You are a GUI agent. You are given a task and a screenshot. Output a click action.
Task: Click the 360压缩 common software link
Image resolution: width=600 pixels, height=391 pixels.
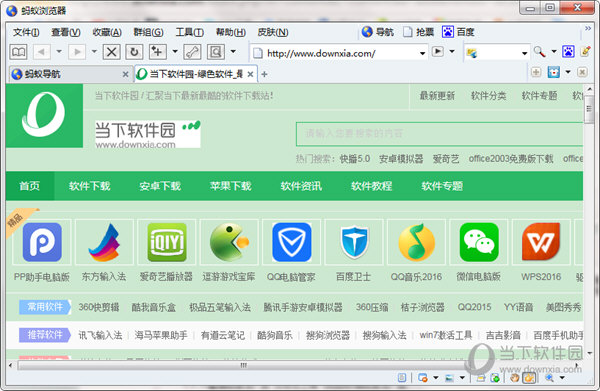point(372,307)
